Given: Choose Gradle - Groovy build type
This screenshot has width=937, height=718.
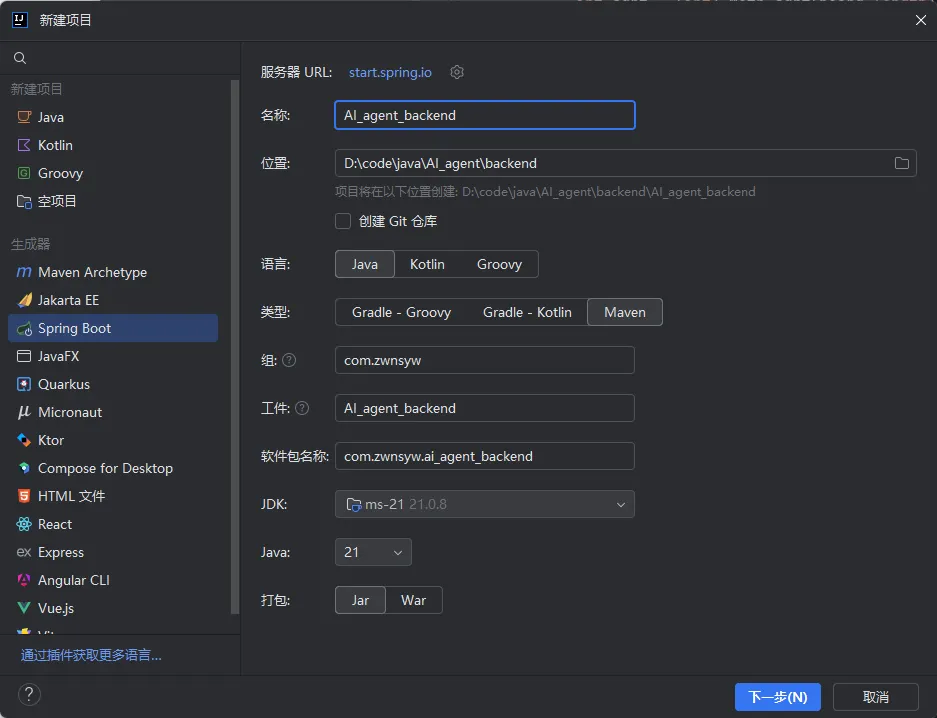Looking at the screenshot, I should click(402, 312).
